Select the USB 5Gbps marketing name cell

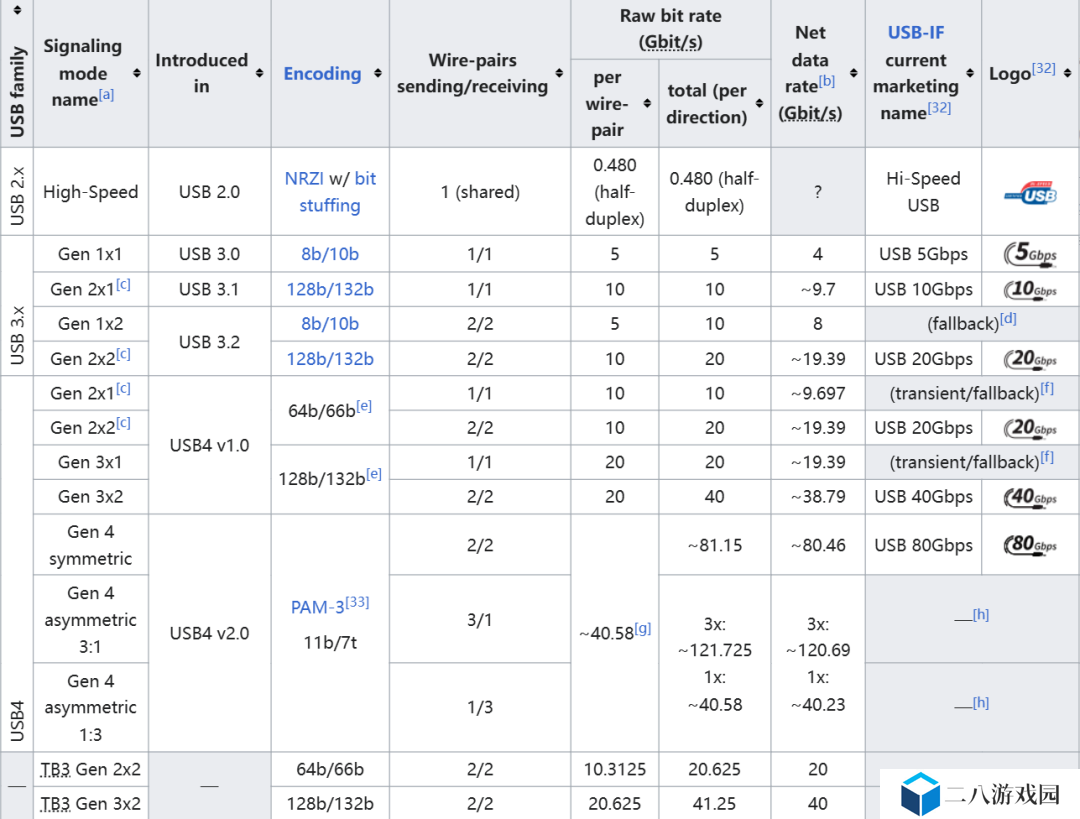(923, 254)
